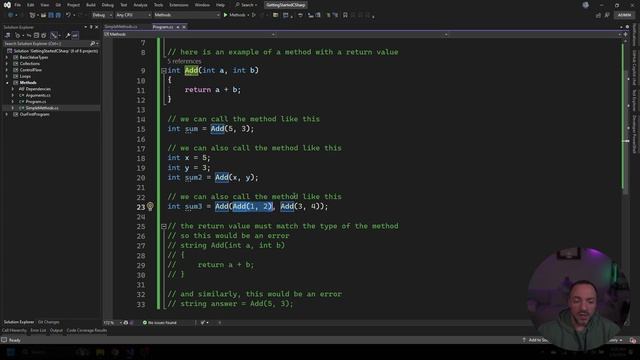Toggle Show All Files in Solution Explorer
This screenshot has width=640, height=360.
(x=44, y=36)
